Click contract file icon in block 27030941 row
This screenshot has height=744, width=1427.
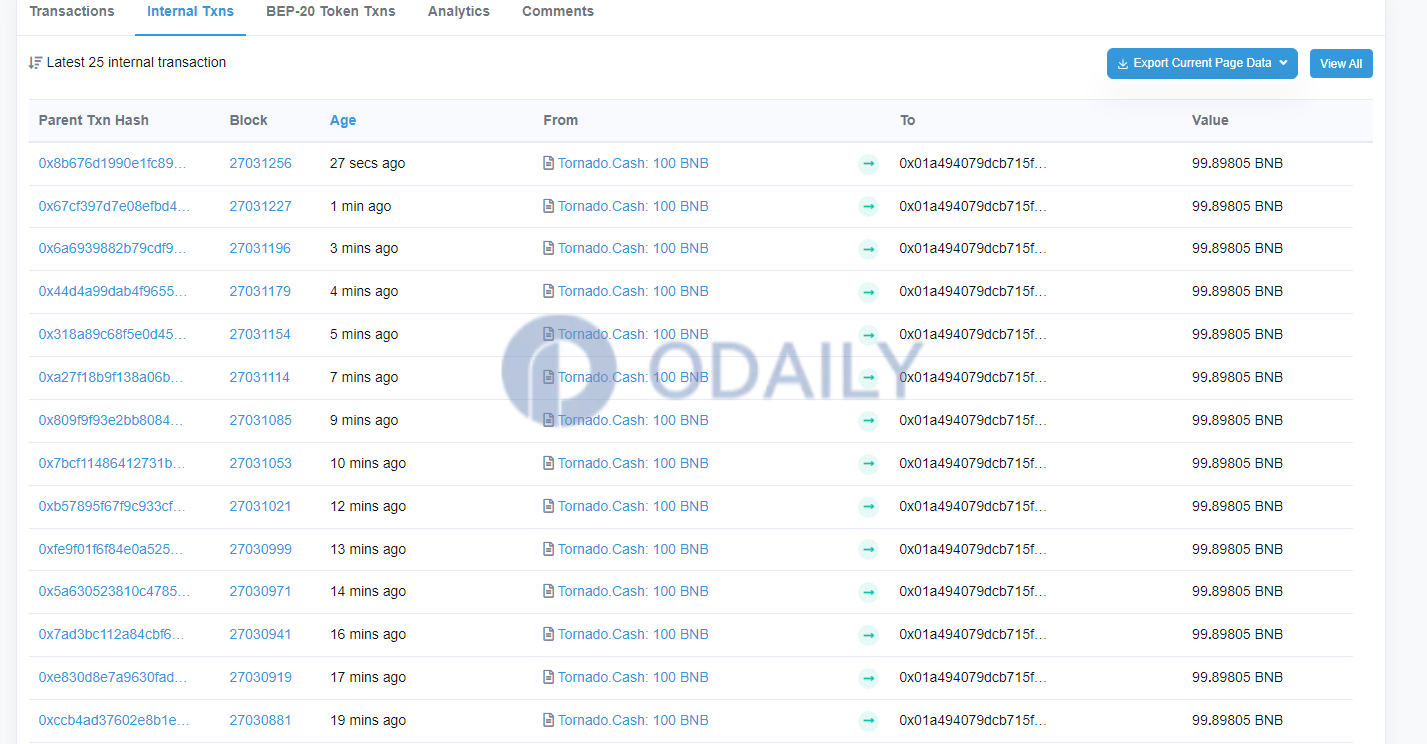click(x=549, y=634)
